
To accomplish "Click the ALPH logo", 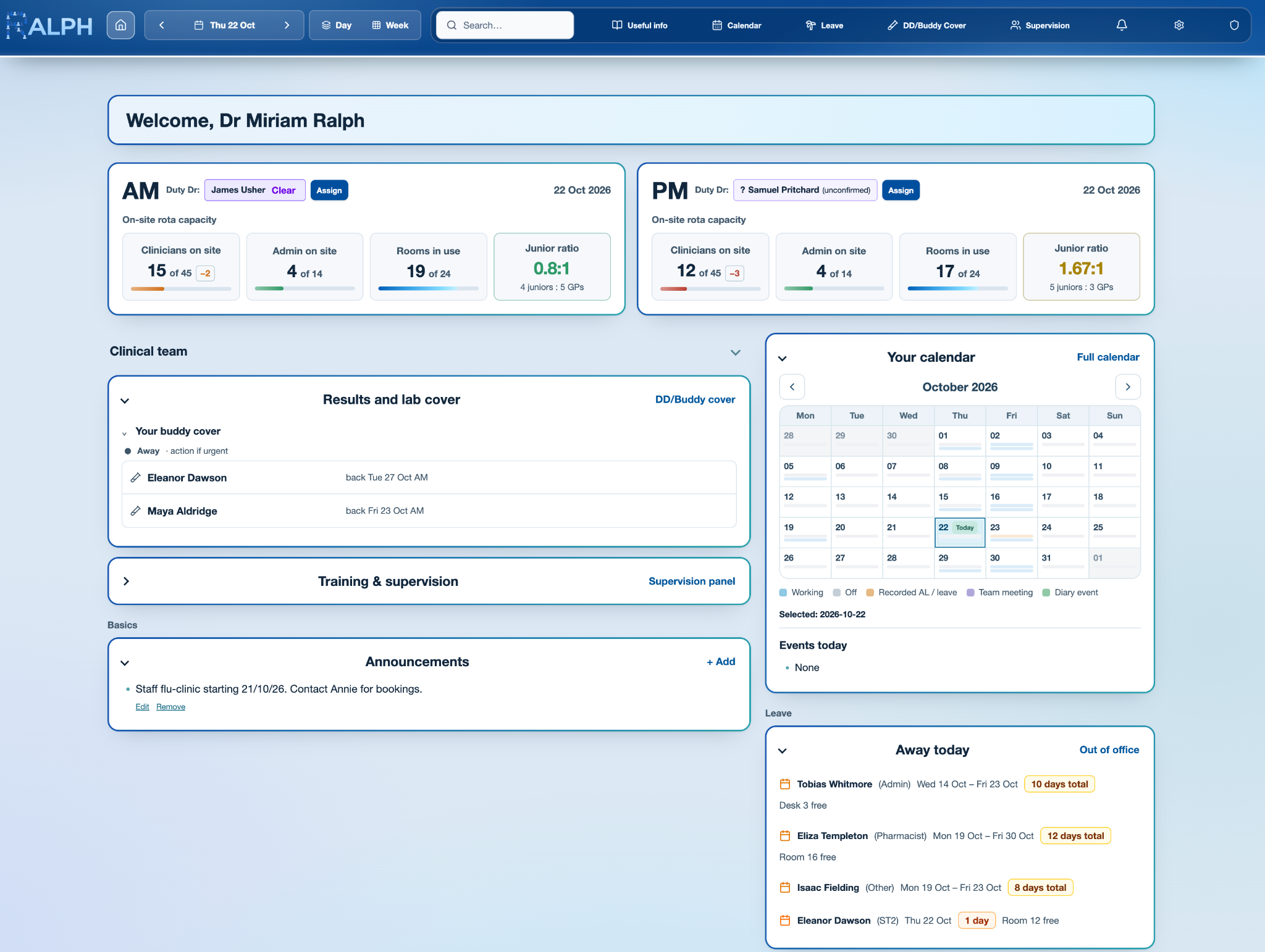I will click(x=49, y=25).
